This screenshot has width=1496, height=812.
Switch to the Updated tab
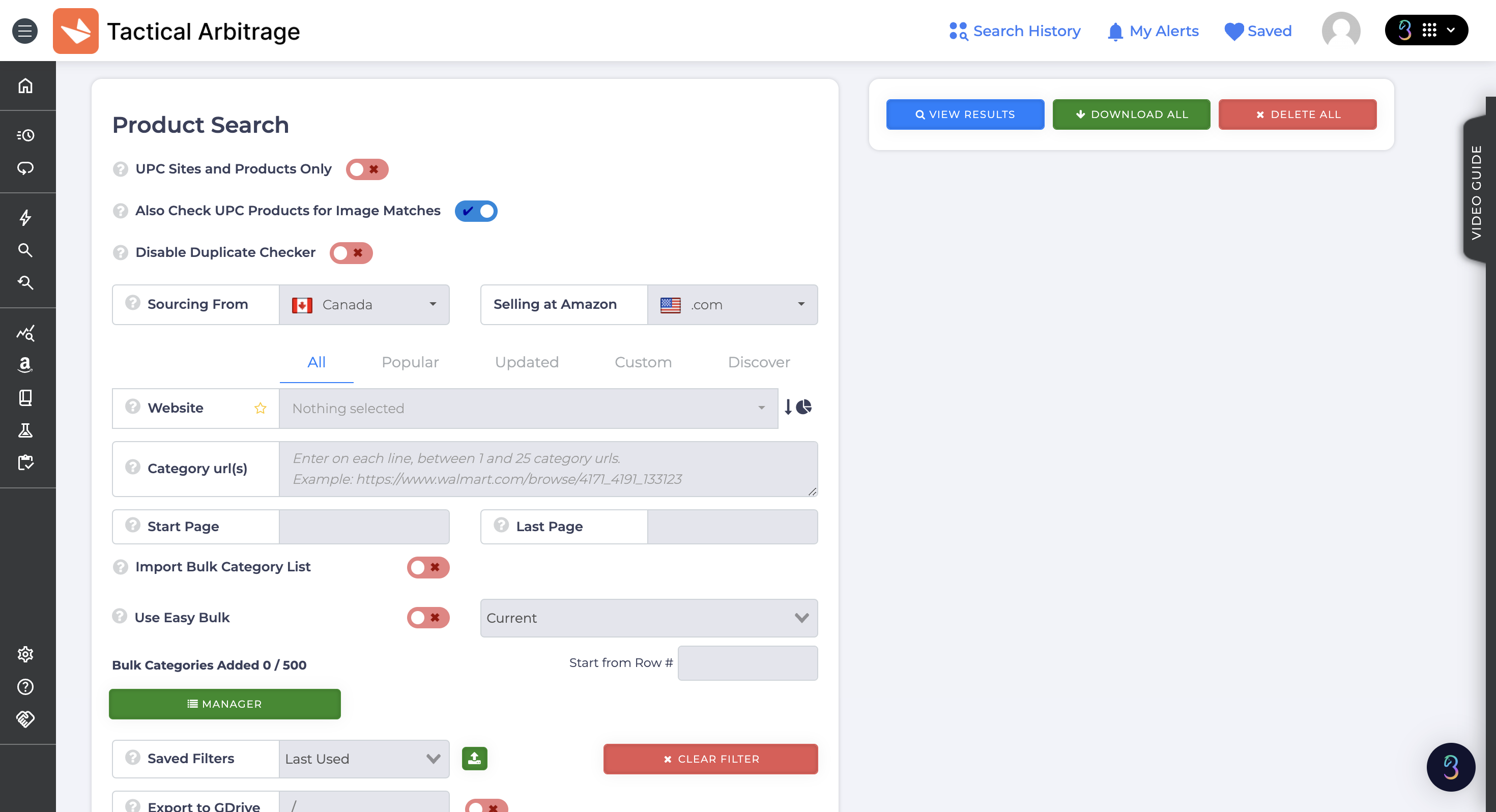[527, 362]
